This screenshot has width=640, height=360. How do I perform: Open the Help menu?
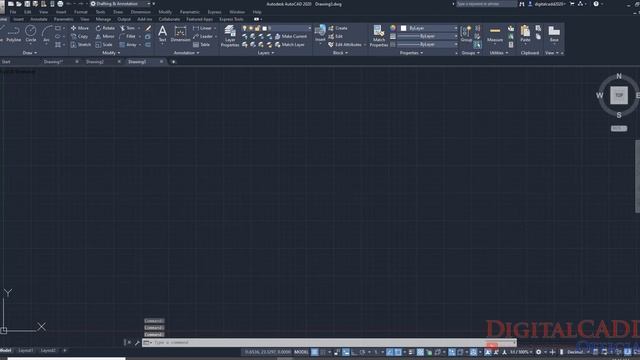tap(257, 12)
